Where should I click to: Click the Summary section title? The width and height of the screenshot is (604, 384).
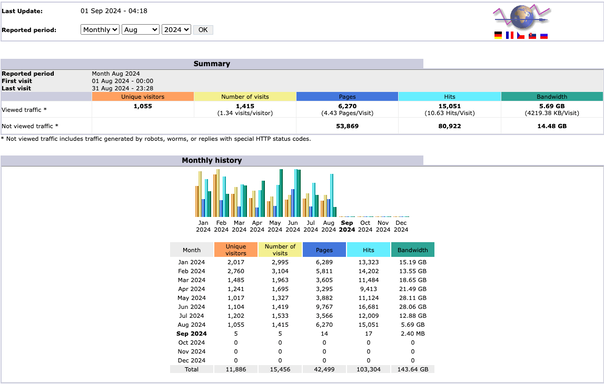point(211,64)
